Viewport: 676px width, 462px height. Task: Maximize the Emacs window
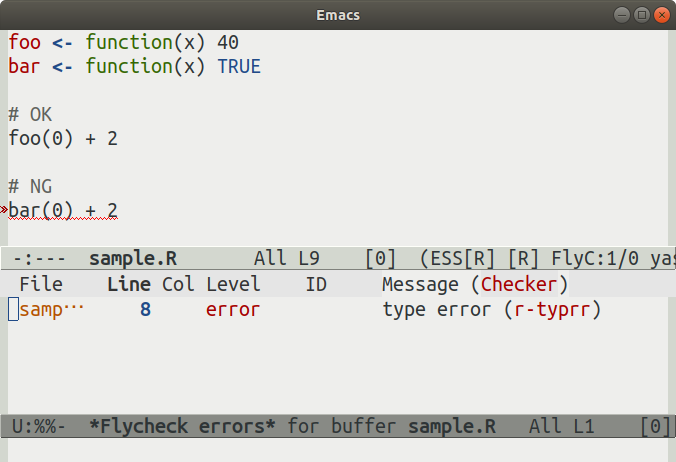click(x=640, y=15)
